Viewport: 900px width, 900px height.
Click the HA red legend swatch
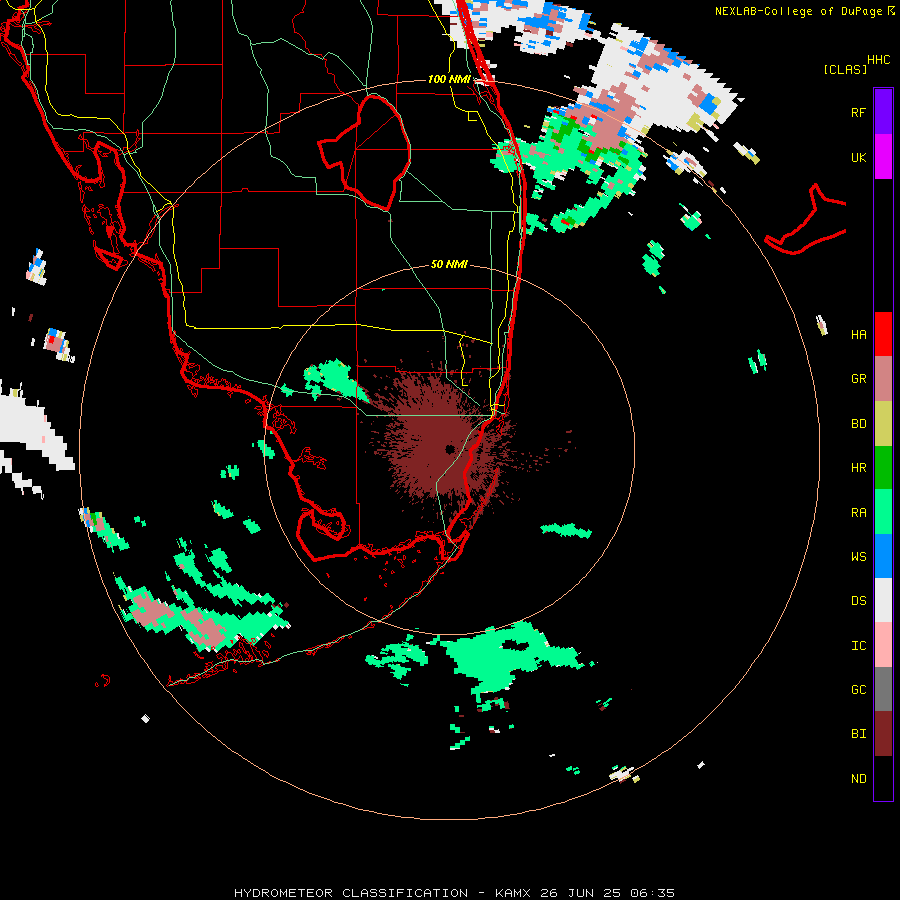(x=883, y=334)
